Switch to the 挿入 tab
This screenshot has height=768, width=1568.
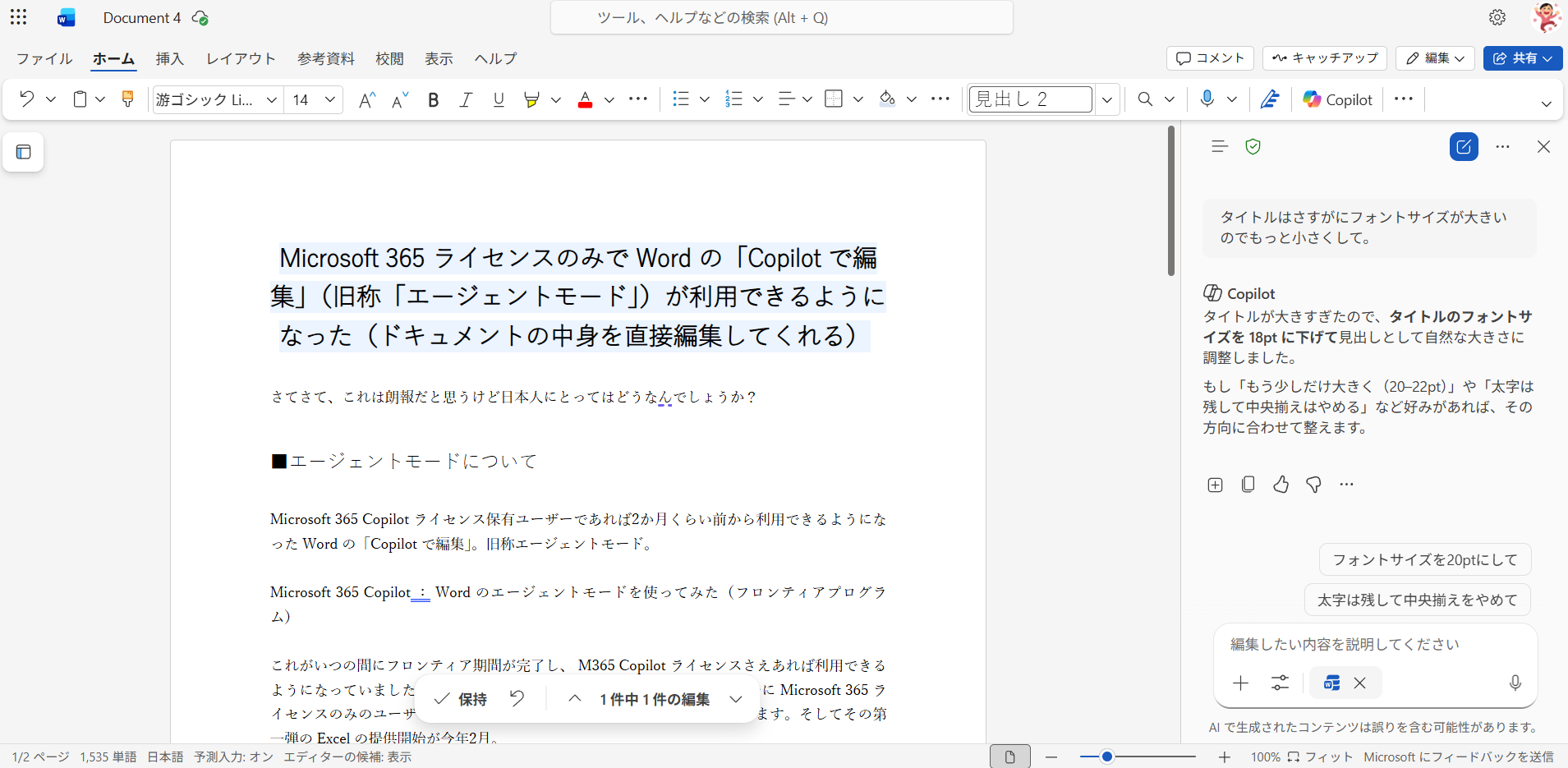click(x=169, y=58)
